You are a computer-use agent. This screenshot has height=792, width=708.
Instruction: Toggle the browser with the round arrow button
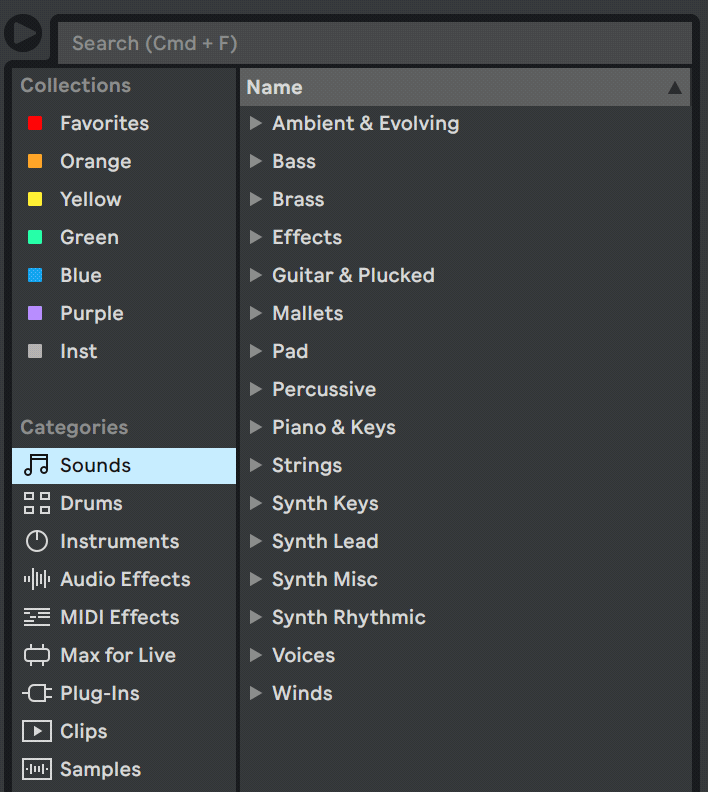tap(22, 33)
